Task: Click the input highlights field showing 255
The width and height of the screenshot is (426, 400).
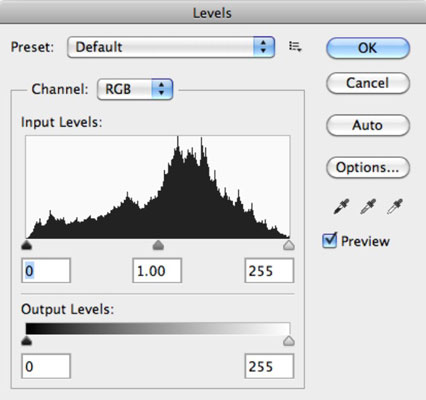Action: pos(269,270)
